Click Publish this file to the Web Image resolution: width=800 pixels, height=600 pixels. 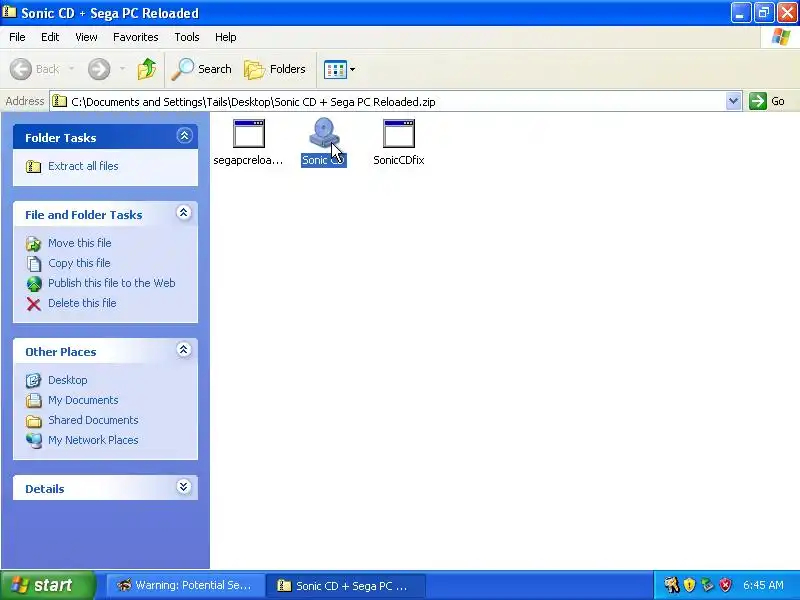click(112, 283)
